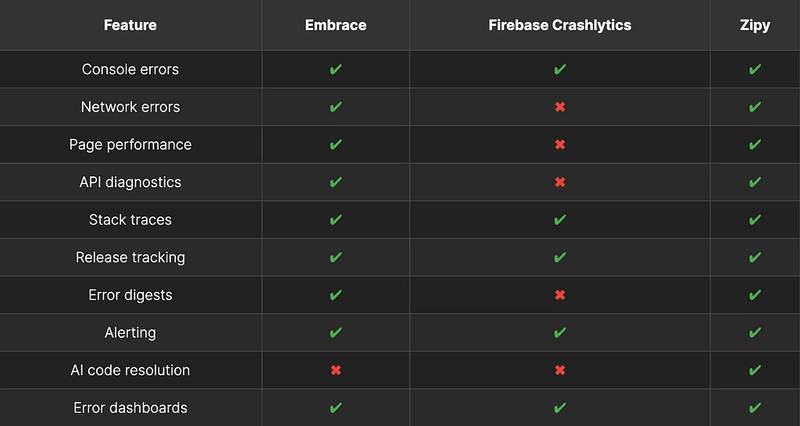Click Zipy's green check for AI code resolution
800x426 pixels.
coord(755,370)
